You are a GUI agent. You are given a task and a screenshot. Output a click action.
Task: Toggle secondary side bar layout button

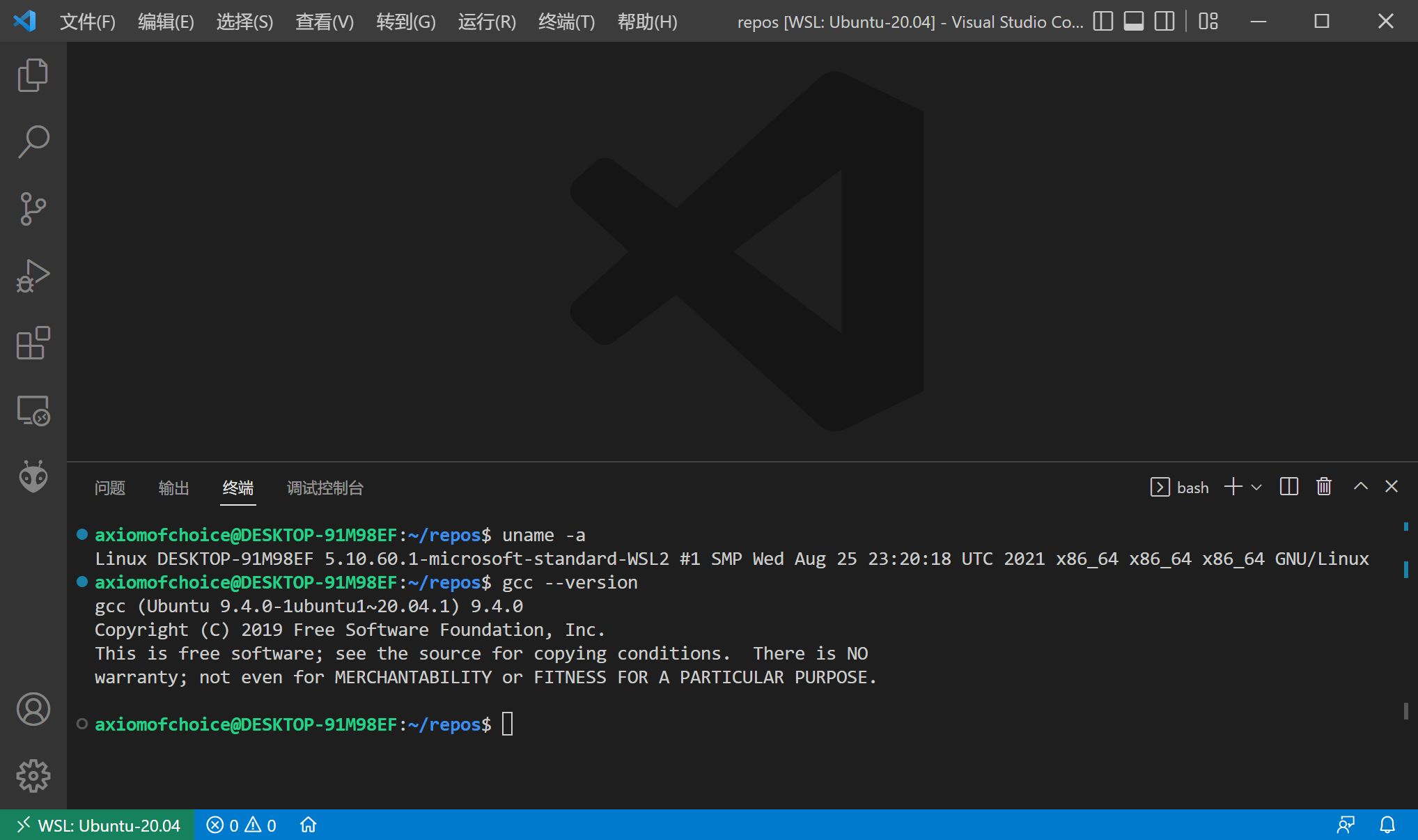tap(1164, 22)
